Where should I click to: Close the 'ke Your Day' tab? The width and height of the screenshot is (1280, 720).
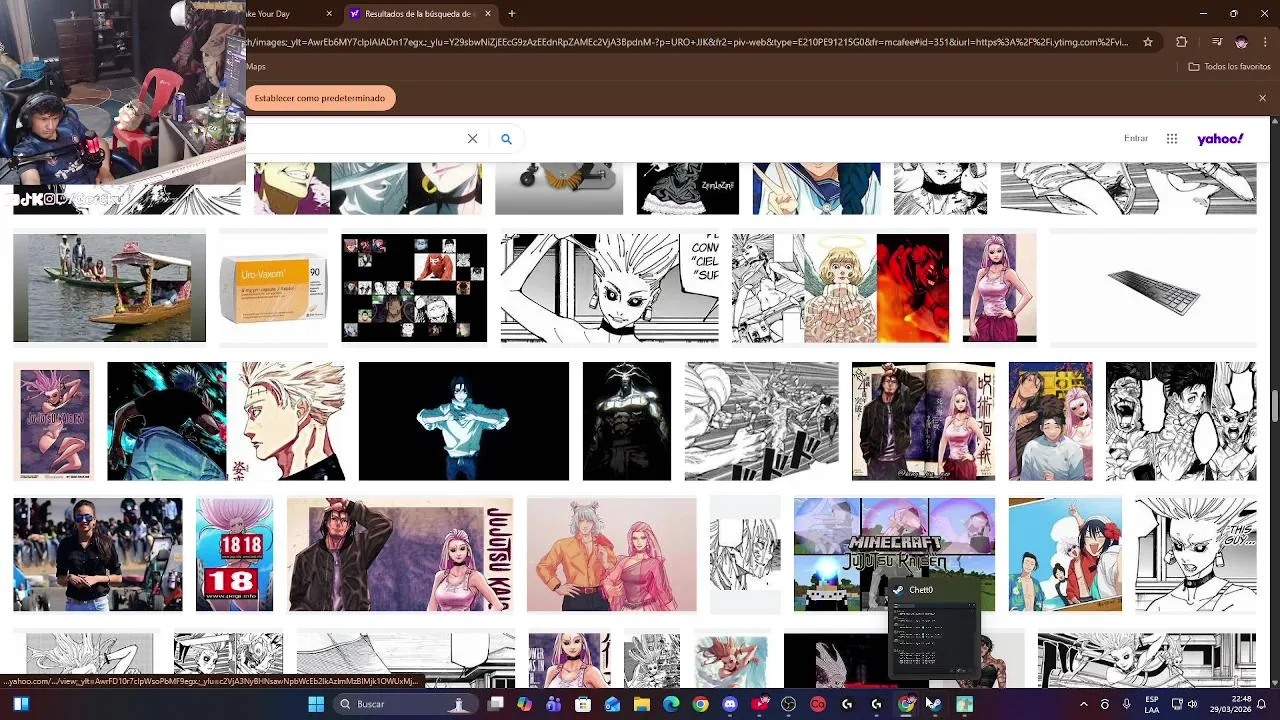(x=329, y=14)
